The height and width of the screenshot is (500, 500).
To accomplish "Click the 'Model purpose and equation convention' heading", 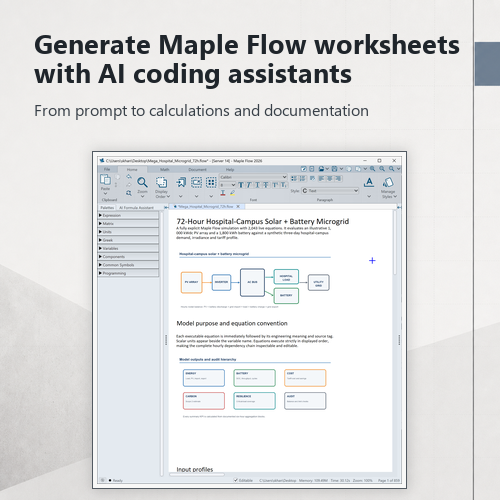I will 232,323.
